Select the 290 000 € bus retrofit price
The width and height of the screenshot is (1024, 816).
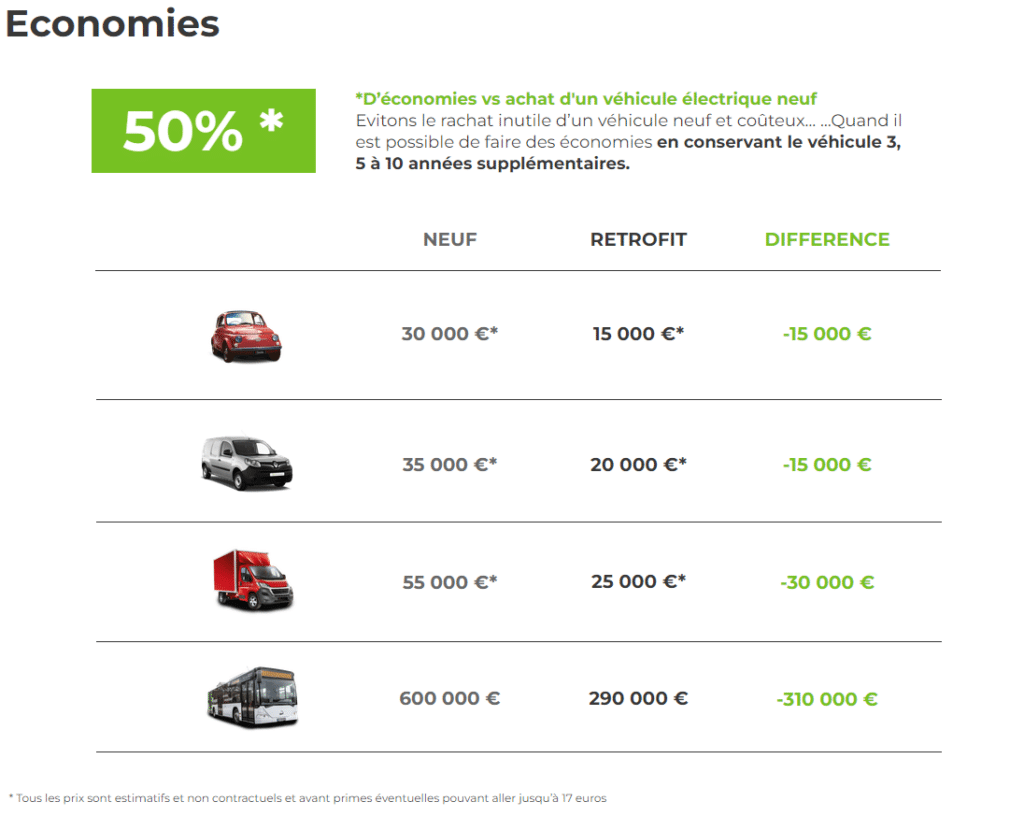click(638, 698)
